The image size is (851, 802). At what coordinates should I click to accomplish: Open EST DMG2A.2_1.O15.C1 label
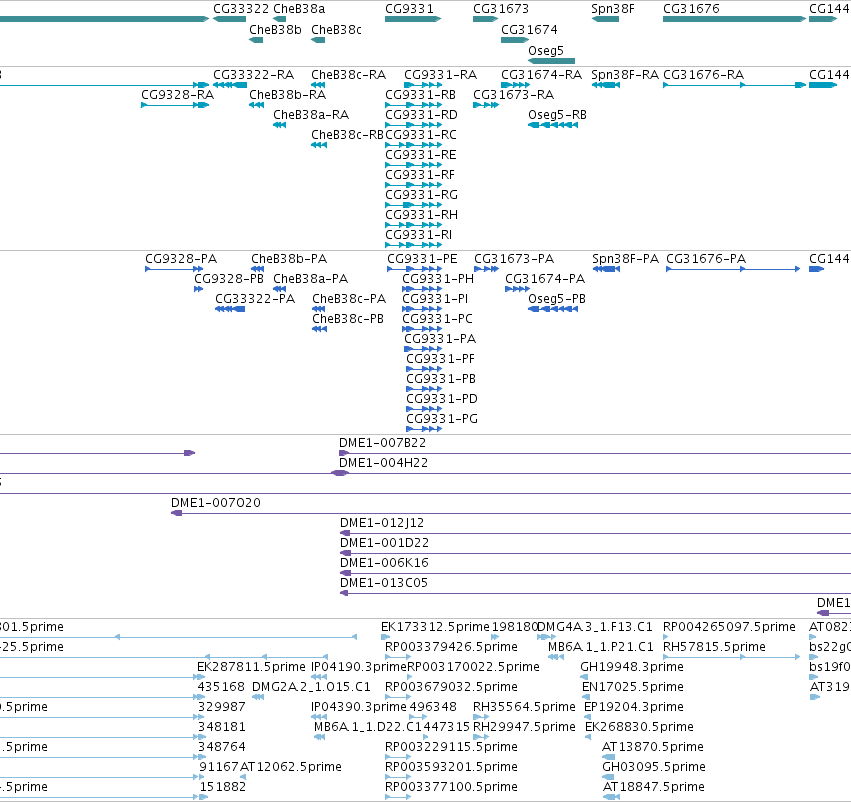(311, 688)
